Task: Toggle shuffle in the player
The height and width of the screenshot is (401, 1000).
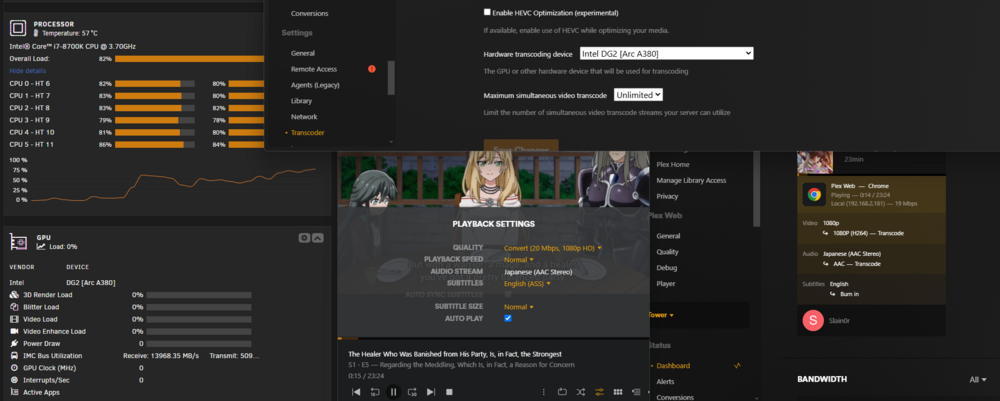Action: (581, 392)
